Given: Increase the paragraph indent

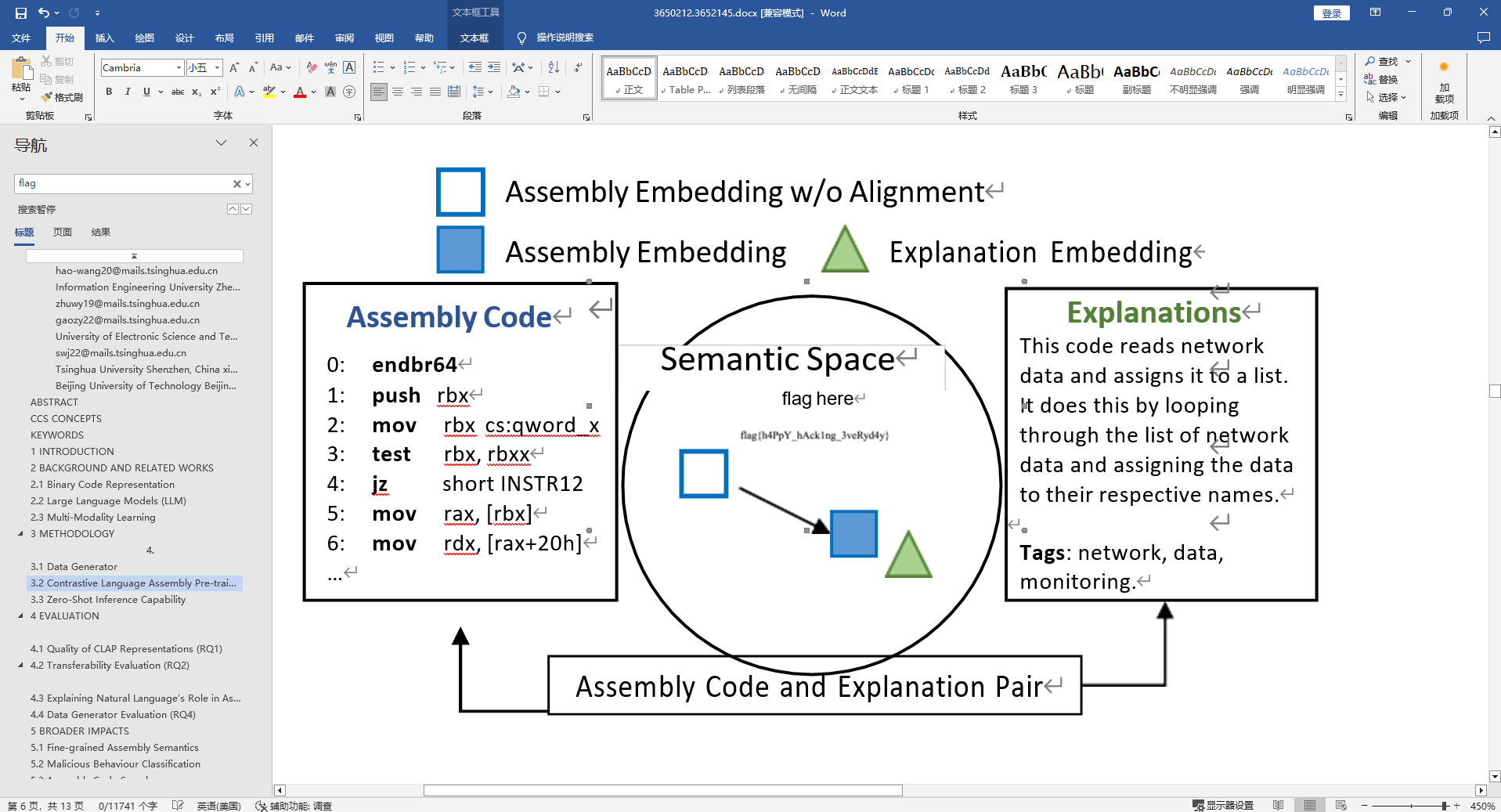Looking at the screenshot, I should (494, 67).
